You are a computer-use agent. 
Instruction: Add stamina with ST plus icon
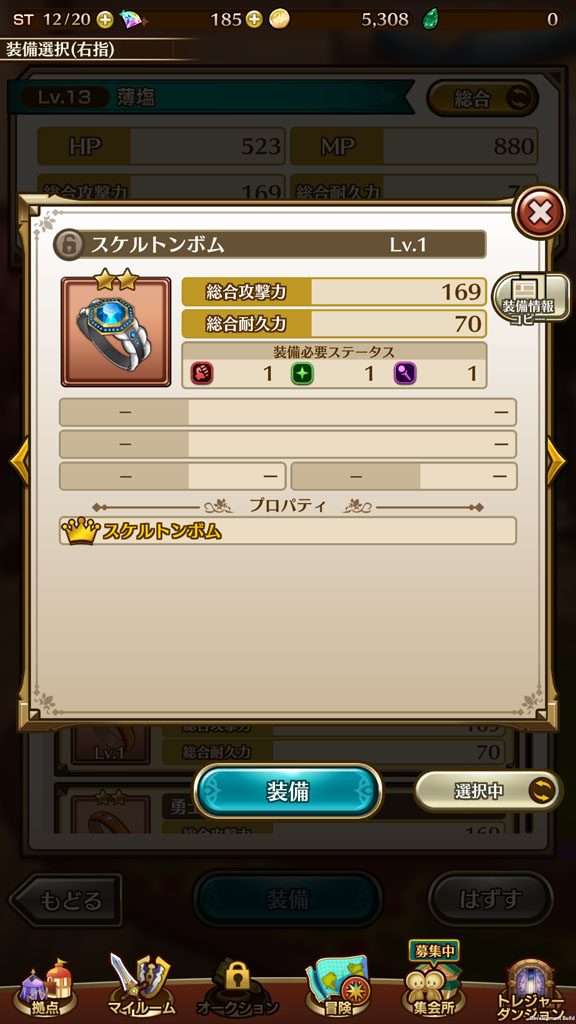coord(104,20)
